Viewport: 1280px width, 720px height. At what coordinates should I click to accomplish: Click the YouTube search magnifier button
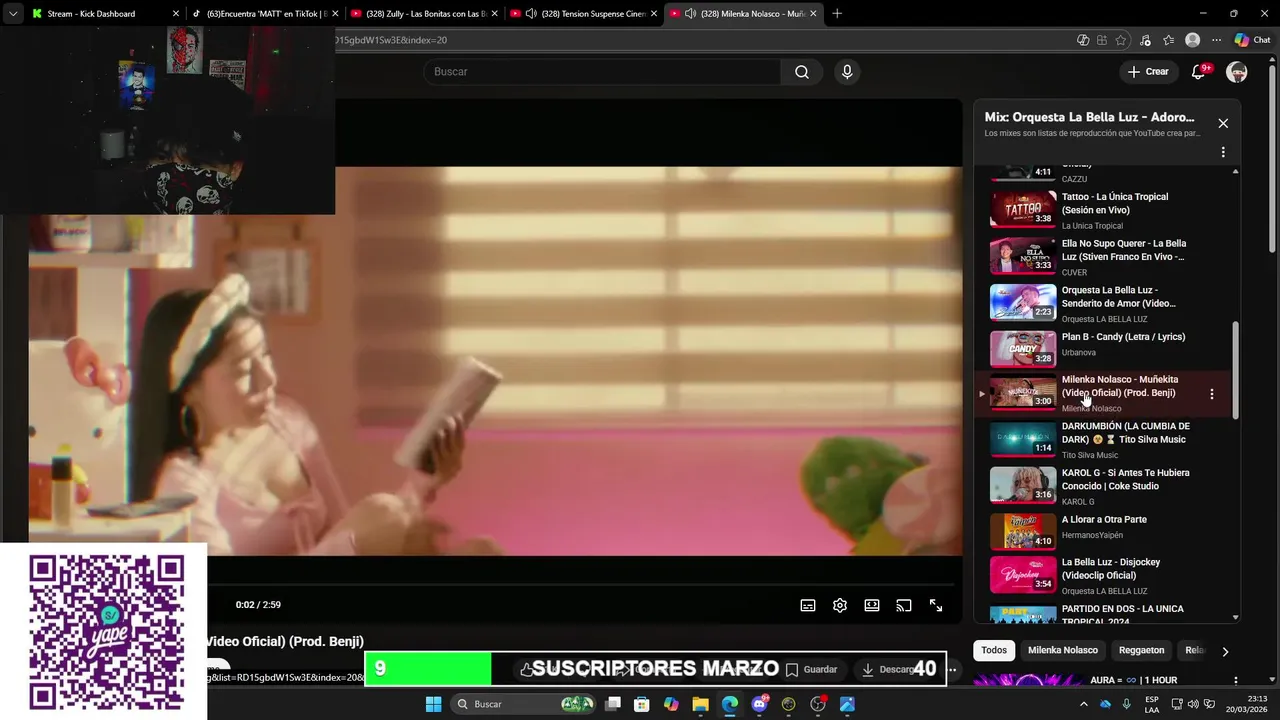click(802, 72)
